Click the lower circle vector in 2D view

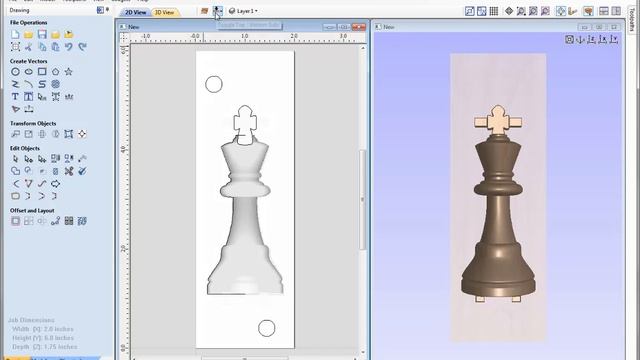(267, 328)
